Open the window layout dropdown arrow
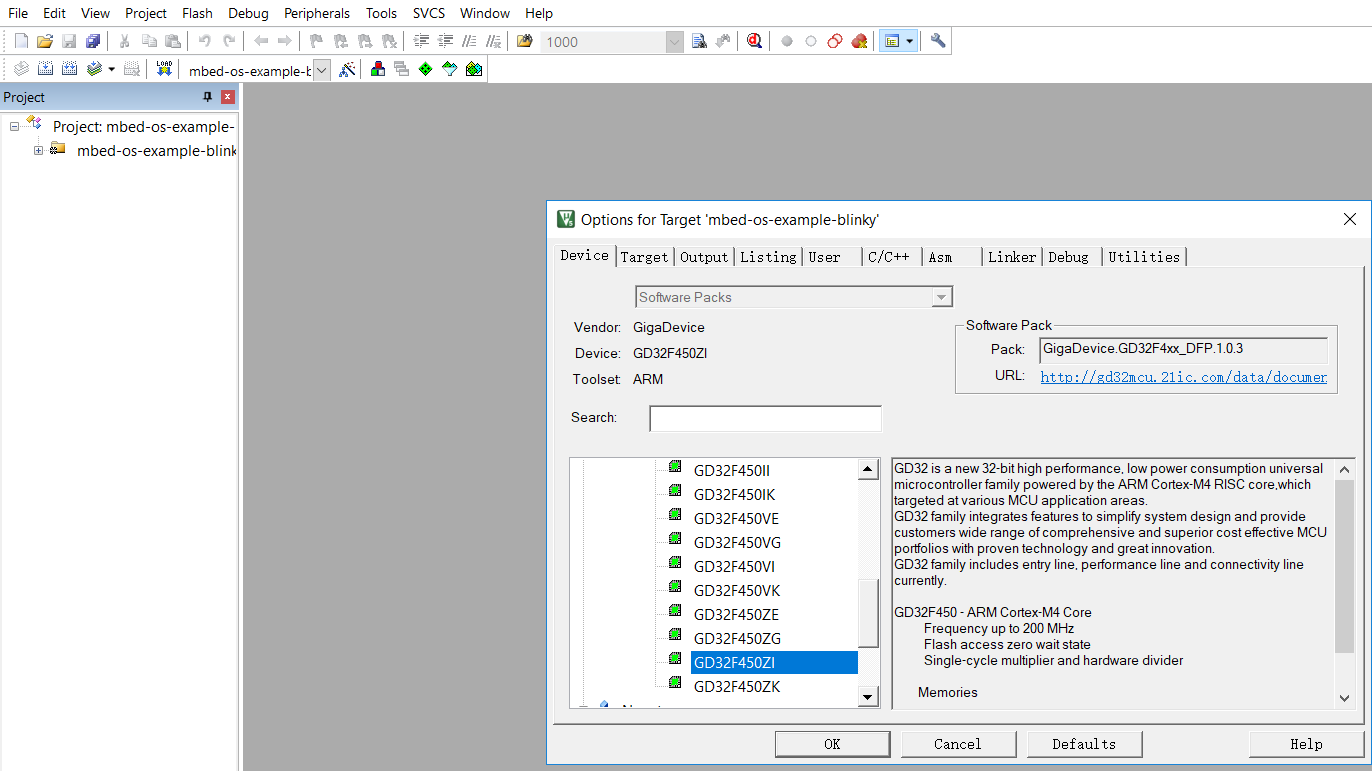The width and height of the screenshot is (1372, 771). click(x=909, y=41)
